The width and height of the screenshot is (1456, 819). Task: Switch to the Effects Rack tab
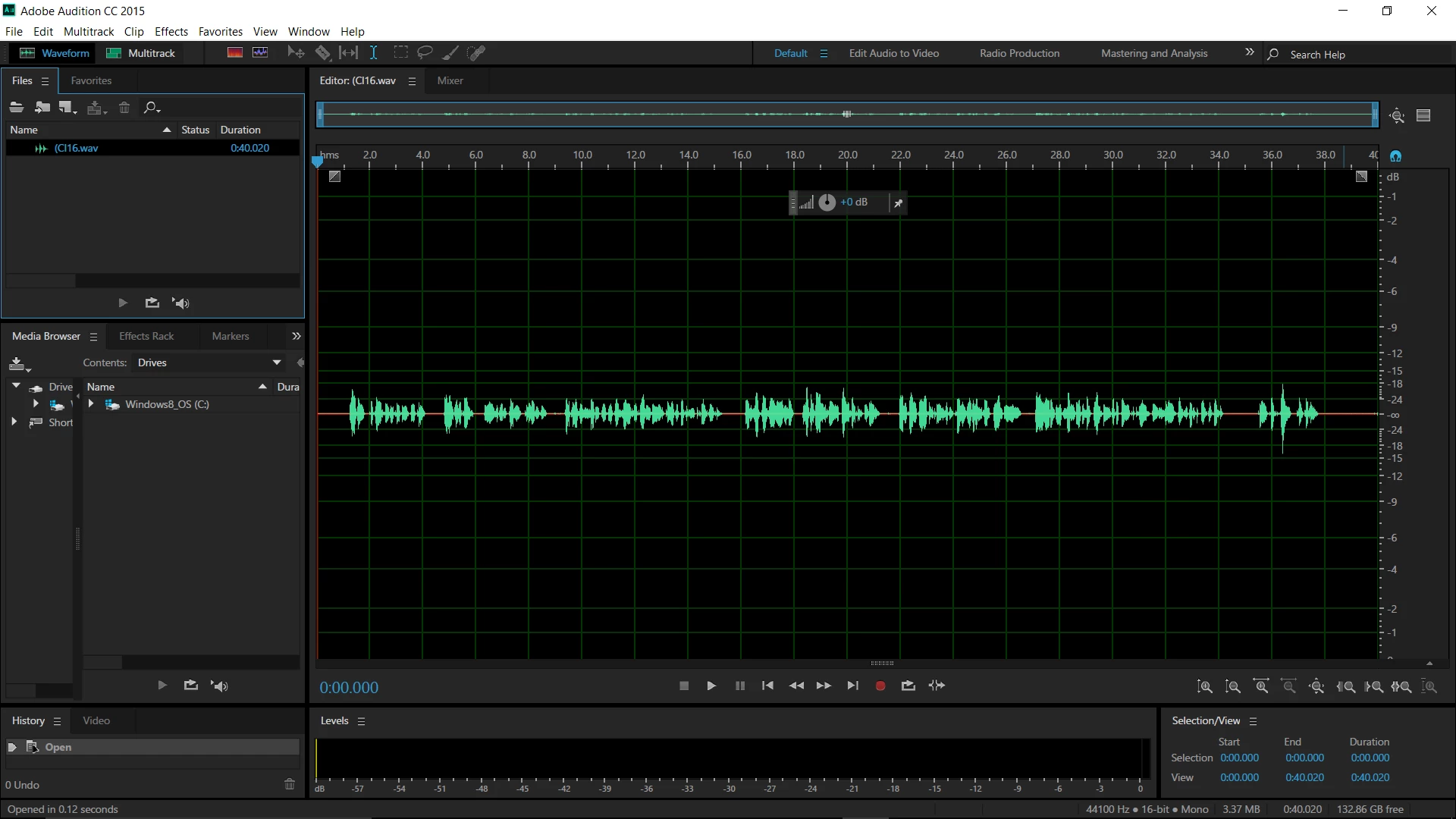(x=146, y=337)
